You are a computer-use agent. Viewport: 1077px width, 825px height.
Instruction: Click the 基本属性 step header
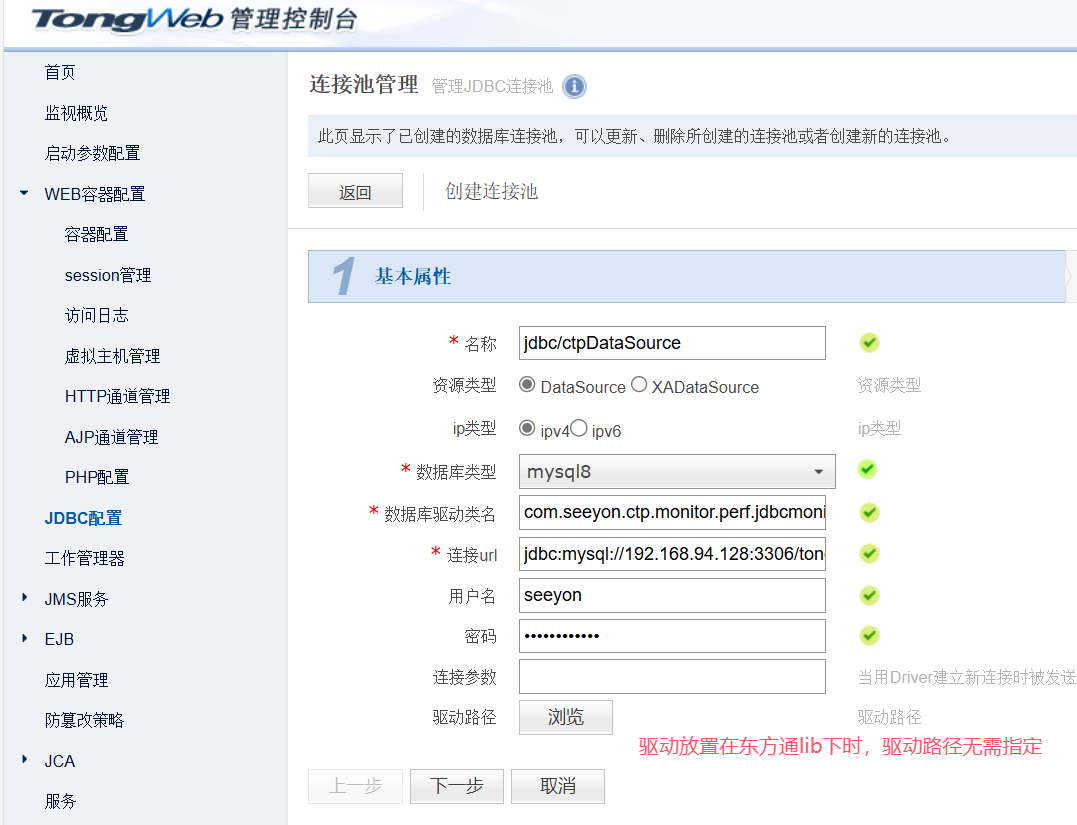pyautogui.click(x=687, y=276)
